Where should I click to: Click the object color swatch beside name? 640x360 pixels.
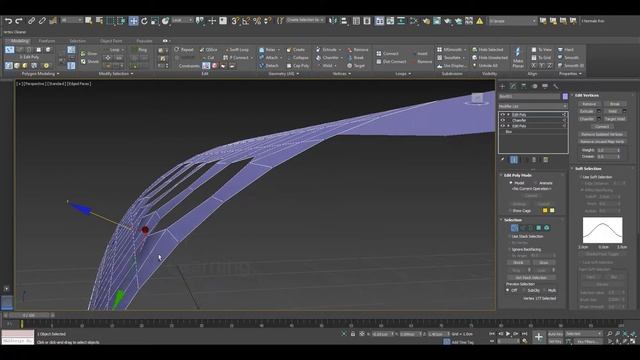point(565,96)
